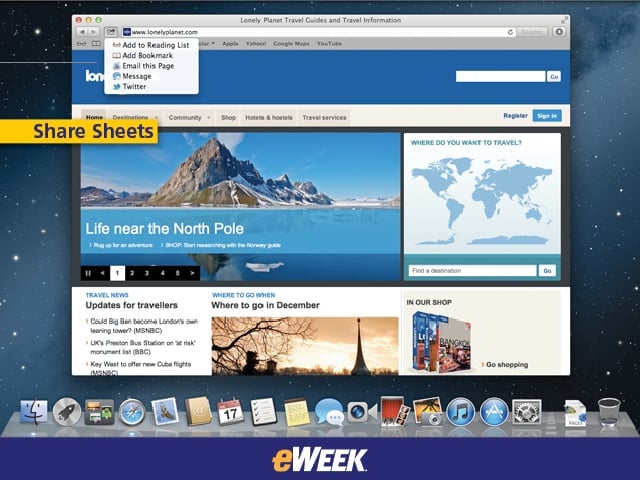Open Hotels & hostels tab

click(x=269, y=118)
